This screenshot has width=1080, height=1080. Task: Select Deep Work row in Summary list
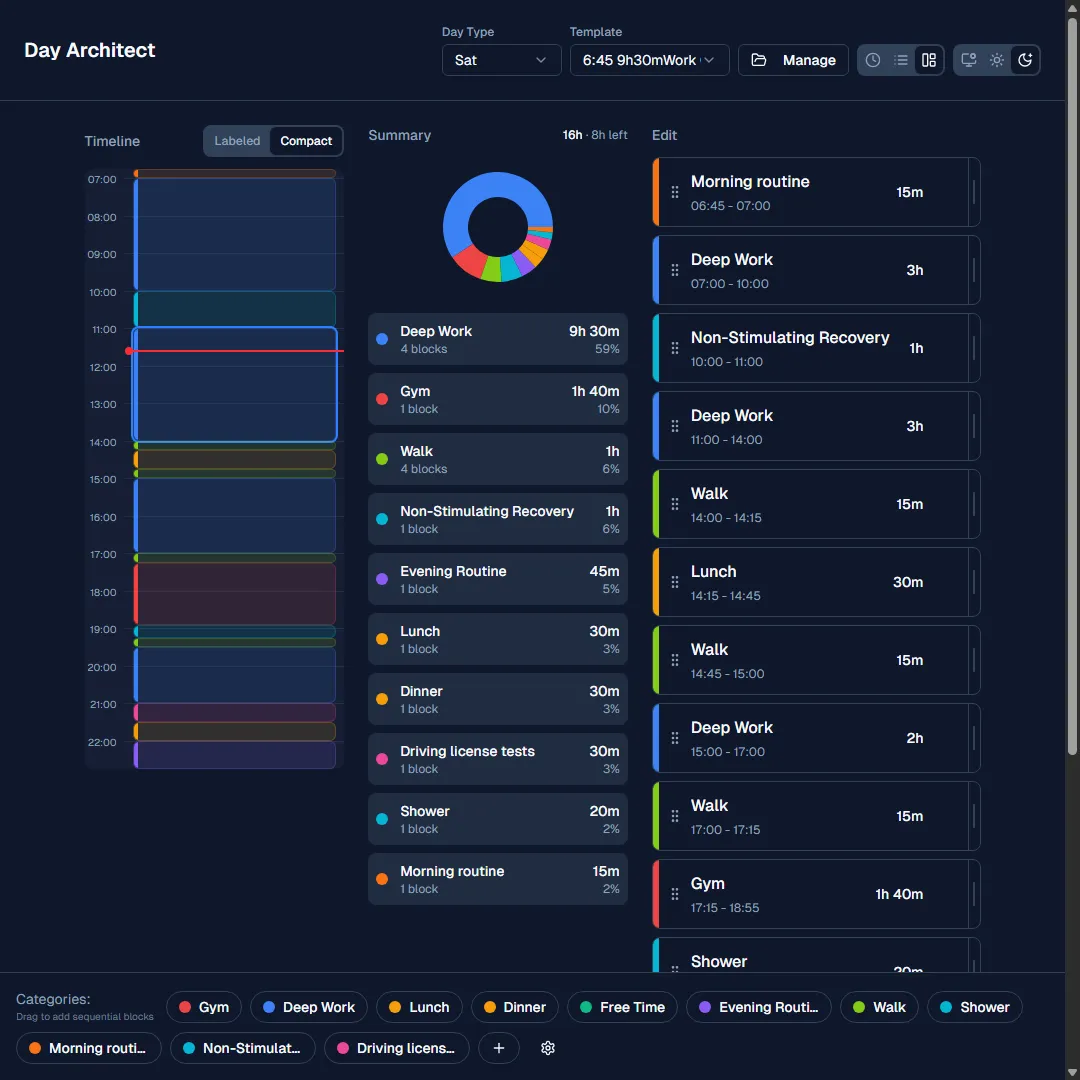pos(497,339)
